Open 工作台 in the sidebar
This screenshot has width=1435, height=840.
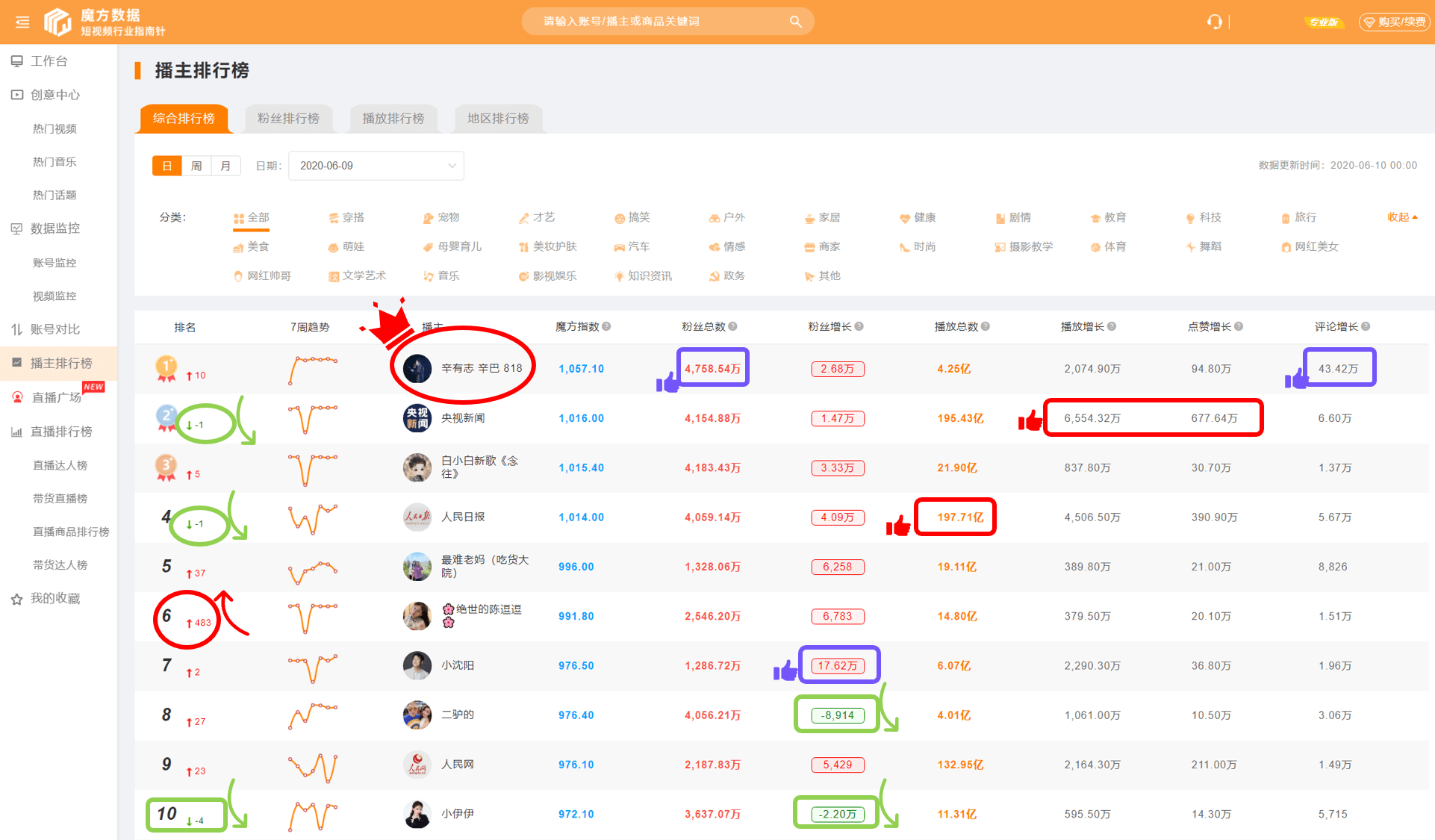pyautogui.click(x=49, y=61)
